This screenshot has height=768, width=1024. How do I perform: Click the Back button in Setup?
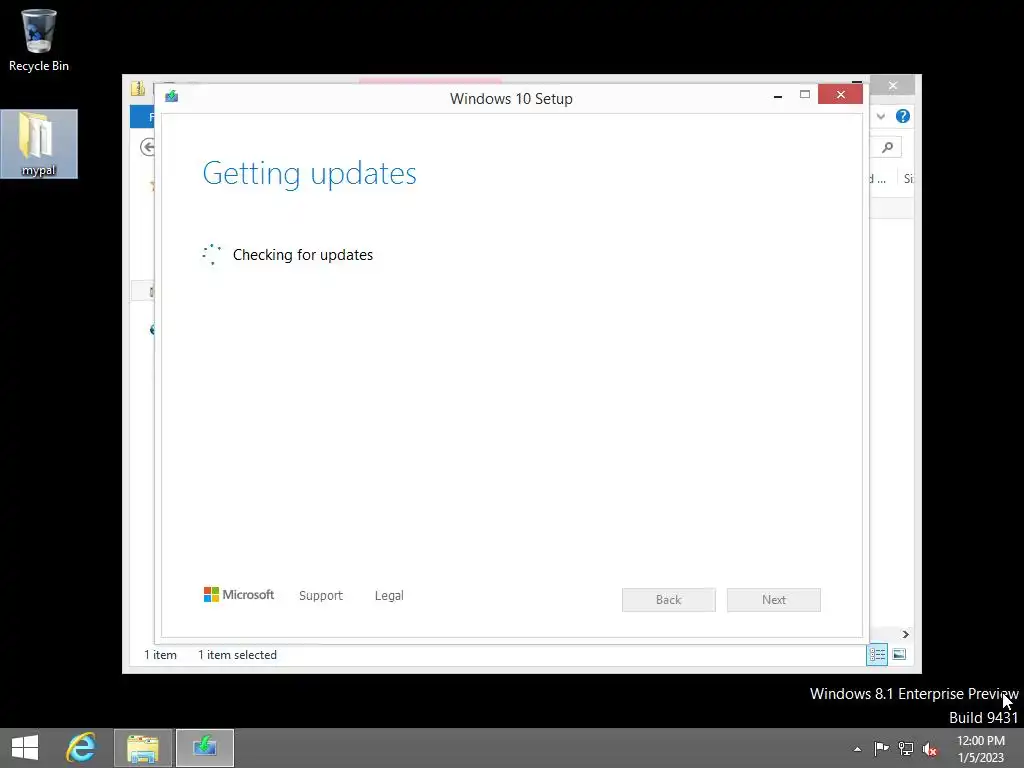[669, 600]
